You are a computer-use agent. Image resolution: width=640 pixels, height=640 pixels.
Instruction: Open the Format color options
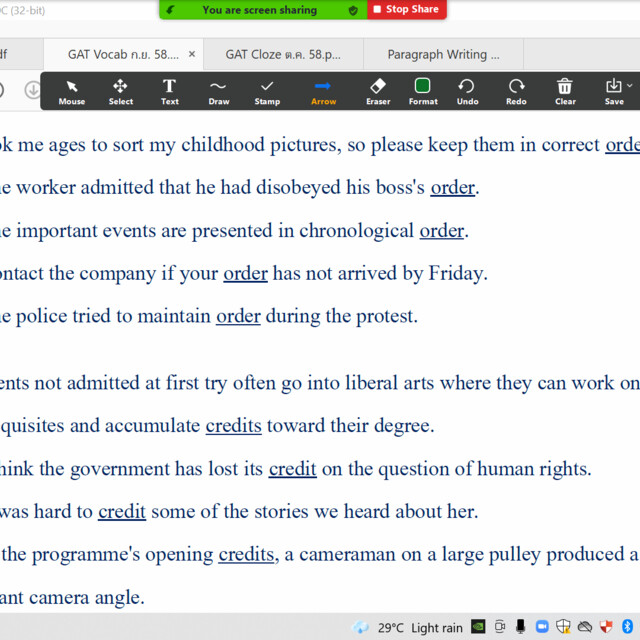click(423, 92)
